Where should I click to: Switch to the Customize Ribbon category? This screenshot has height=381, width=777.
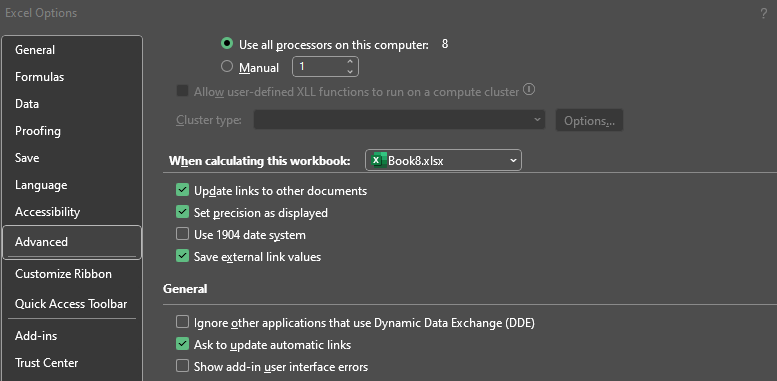tap(63, 273)
